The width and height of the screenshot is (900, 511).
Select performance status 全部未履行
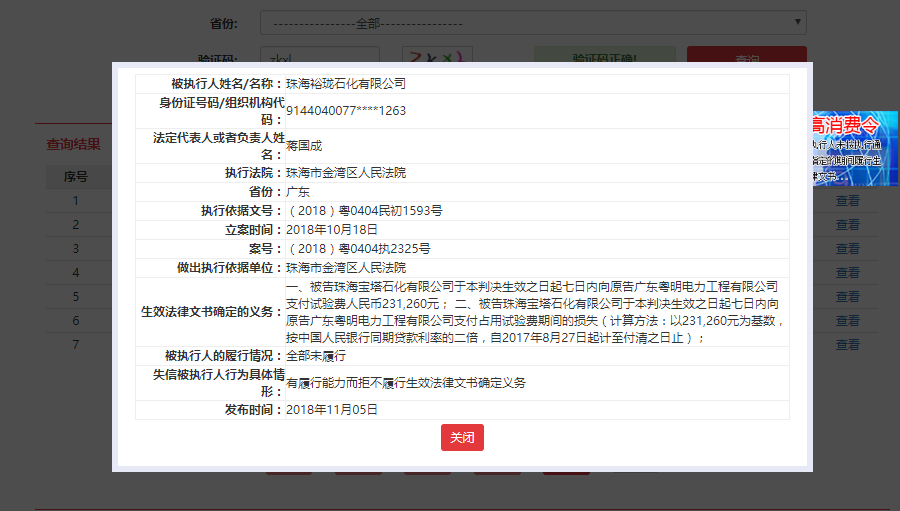(x=316, y=356)
